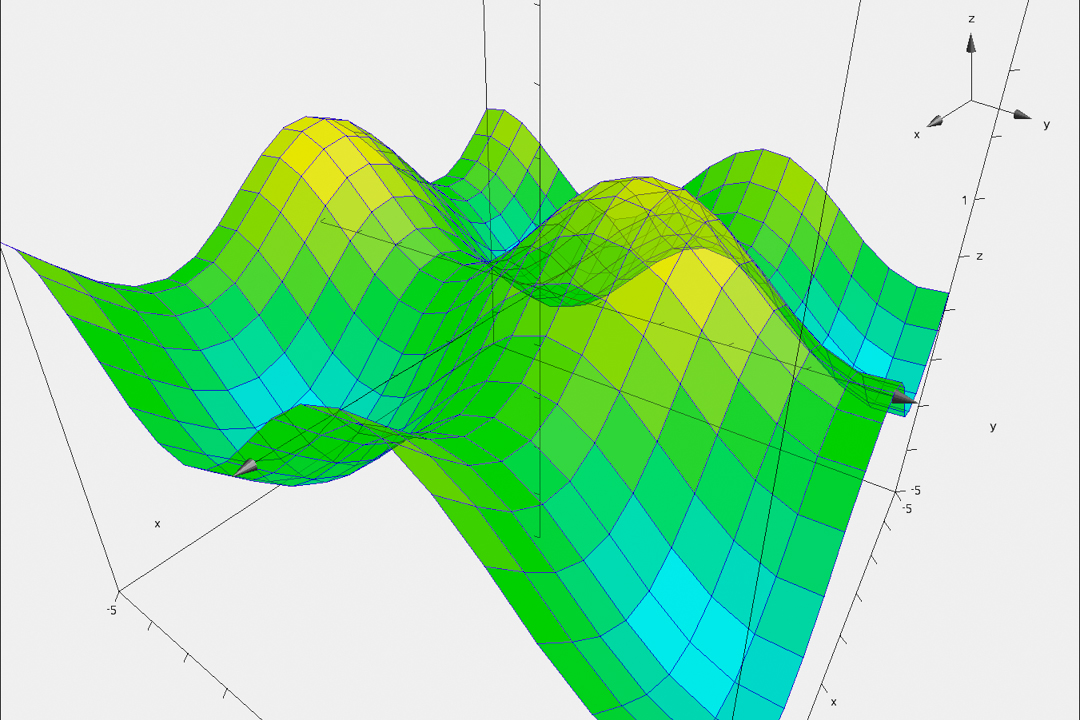Click the gray y-axis arrowhead on the surface's right edge
This screenshot has height=720, width=1080.
[902, 398]
